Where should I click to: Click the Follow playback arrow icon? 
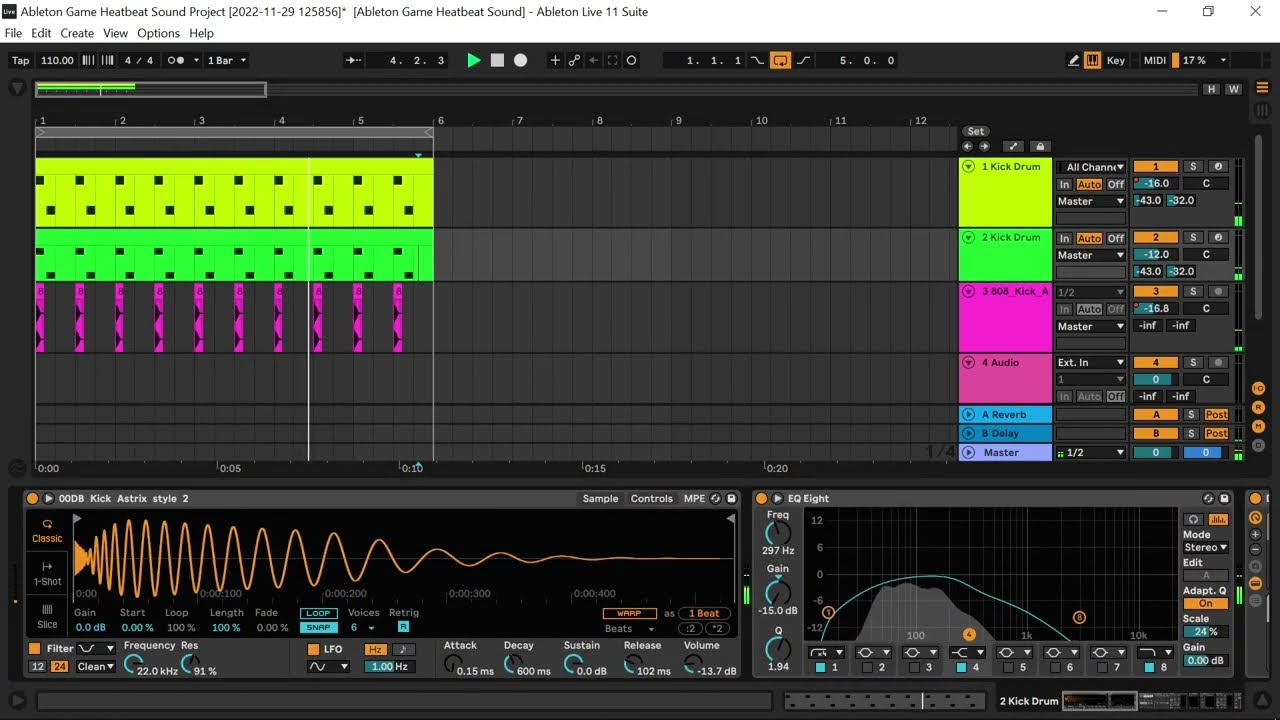pyautogui.click(x=354, y=60)
